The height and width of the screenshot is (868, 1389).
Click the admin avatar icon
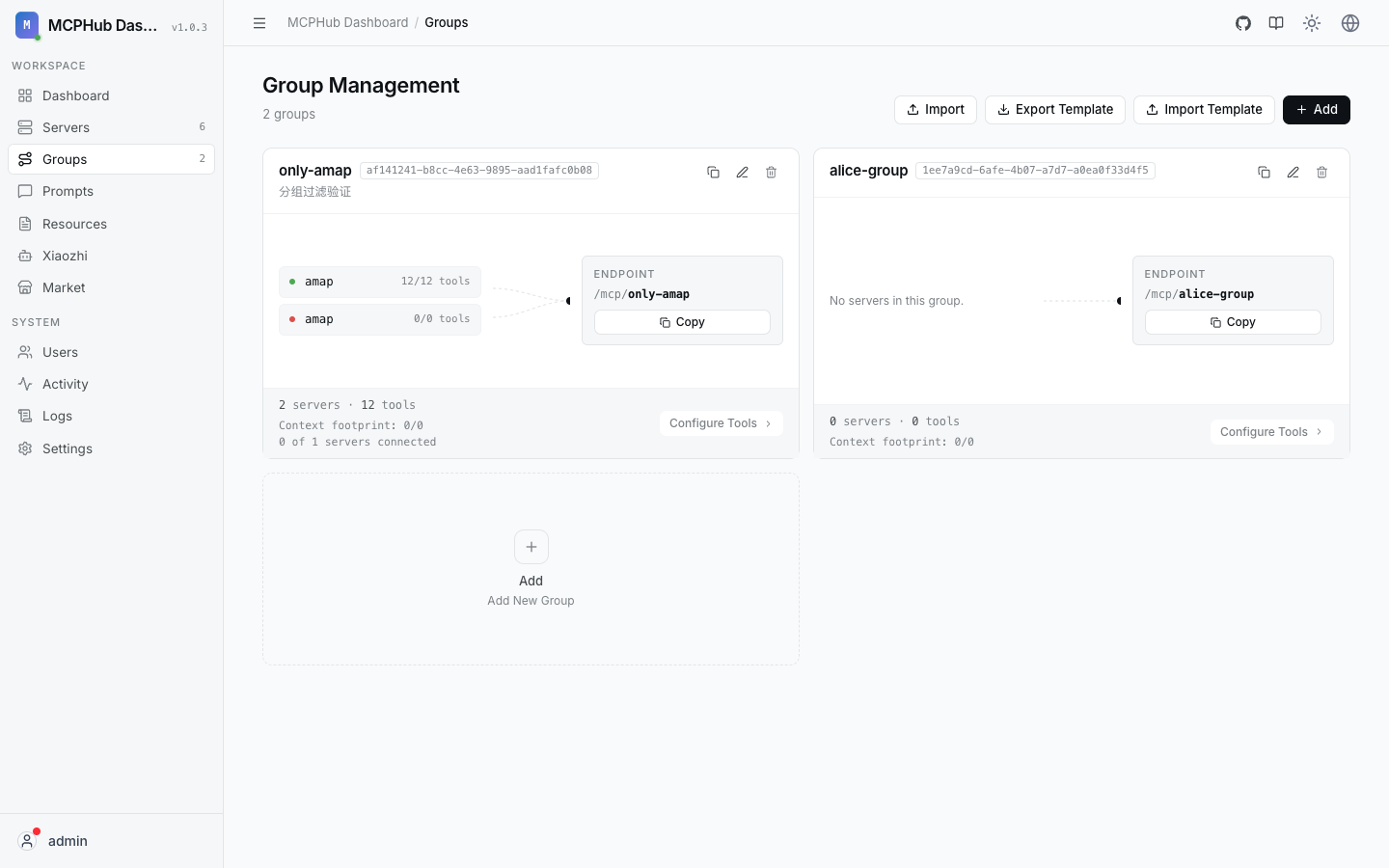(x=27, y=841)
